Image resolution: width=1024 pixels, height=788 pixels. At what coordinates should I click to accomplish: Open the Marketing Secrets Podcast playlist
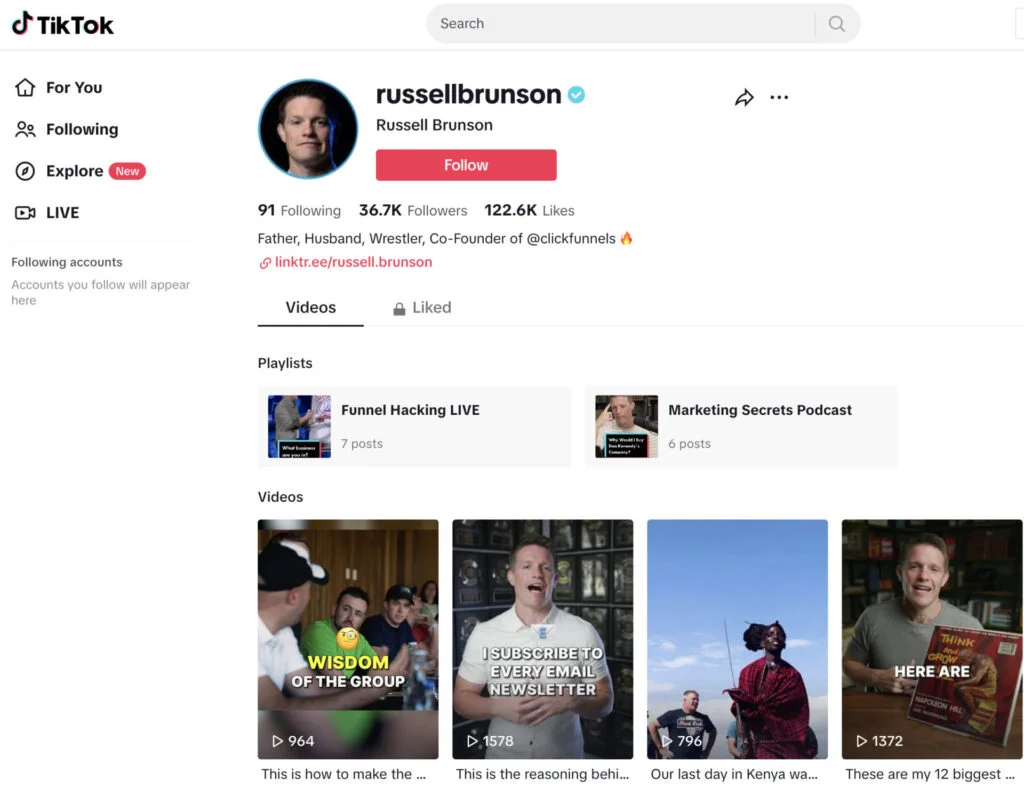(741, 426)
